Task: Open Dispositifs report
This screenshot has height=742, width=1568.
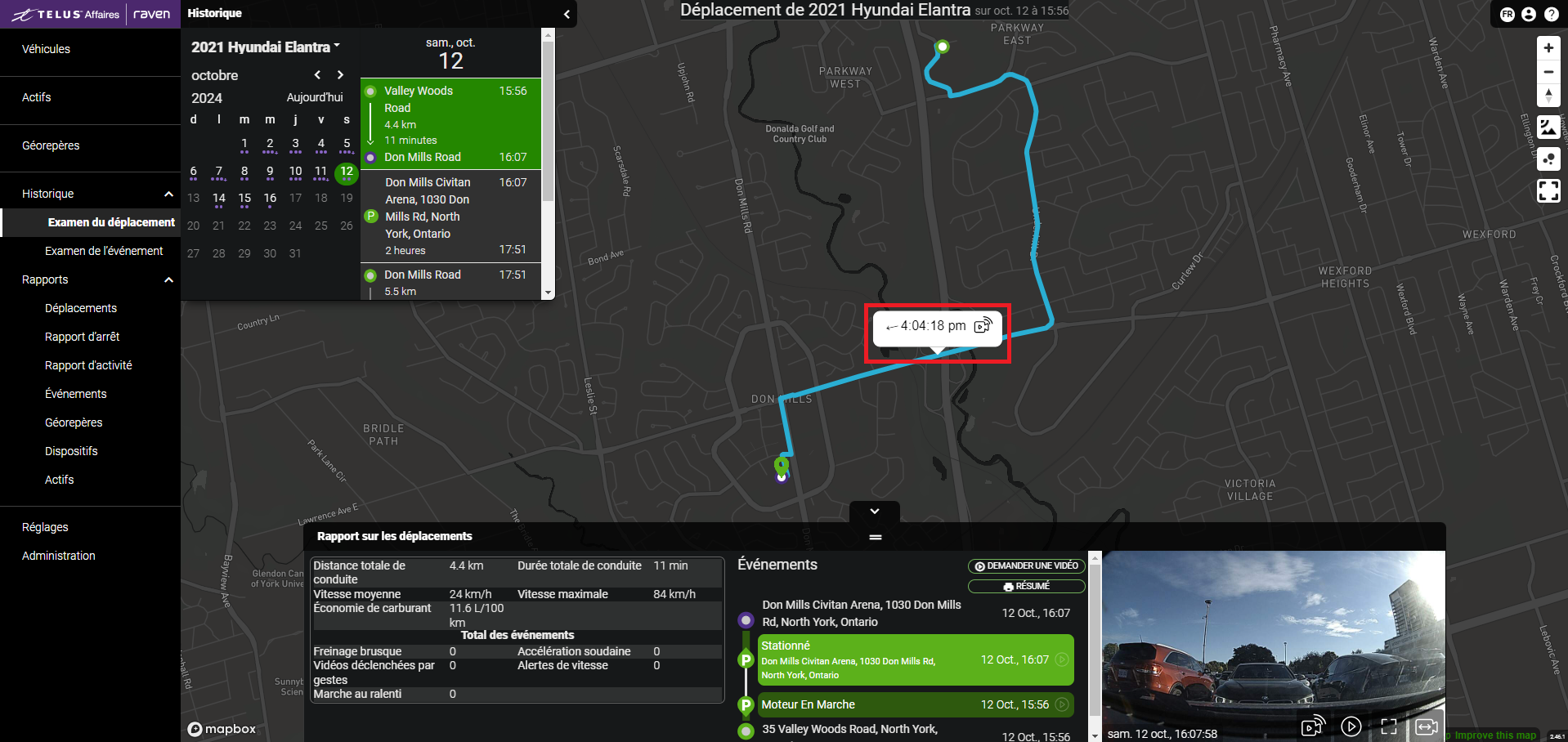Action: coord(71,451)
